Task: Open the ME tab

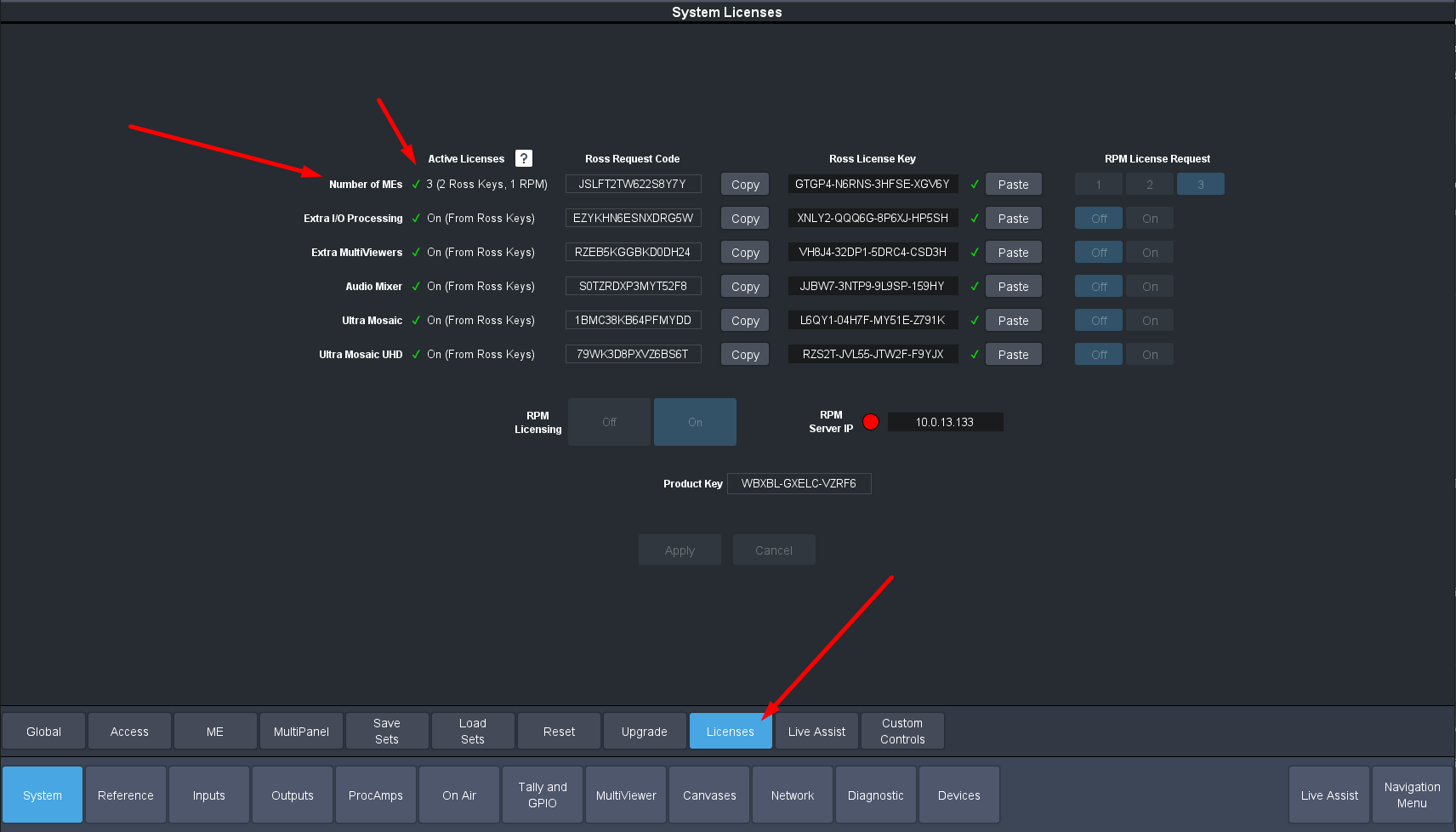Action: click(215, 731)
